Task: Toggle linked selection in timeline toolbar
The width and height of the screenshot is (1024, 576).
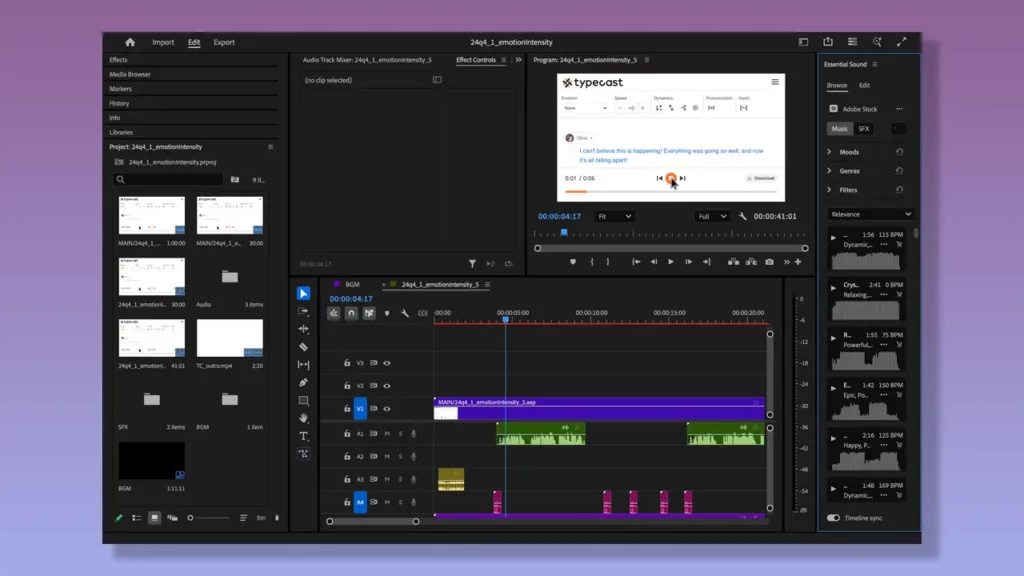Action: click(x=369, y=313)
